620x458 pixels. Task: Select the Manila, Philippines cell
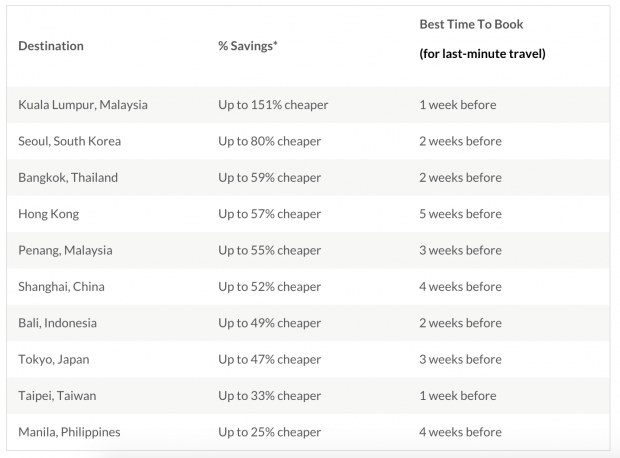click(71, 432)
